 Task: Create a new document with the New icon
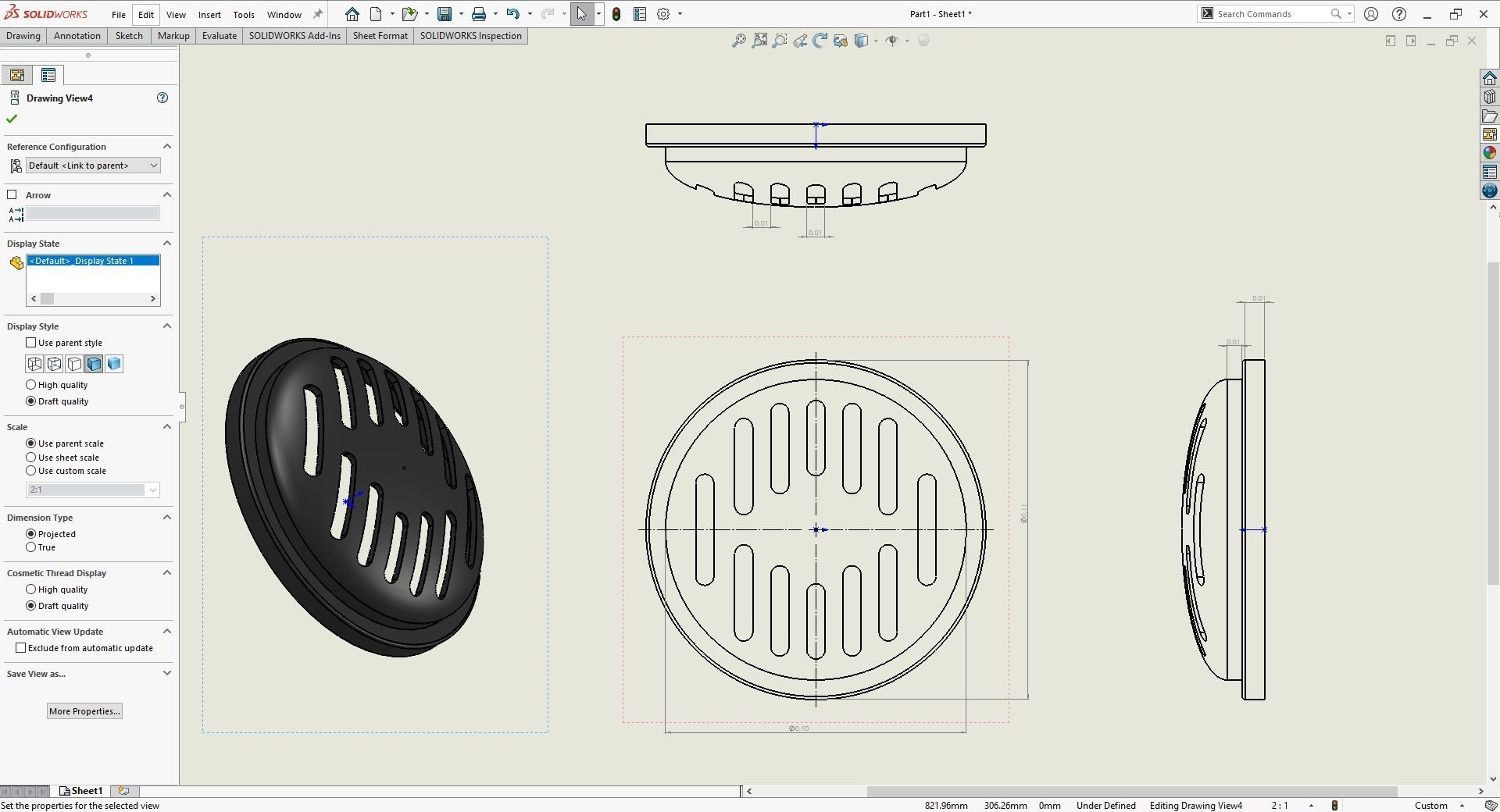376,14
